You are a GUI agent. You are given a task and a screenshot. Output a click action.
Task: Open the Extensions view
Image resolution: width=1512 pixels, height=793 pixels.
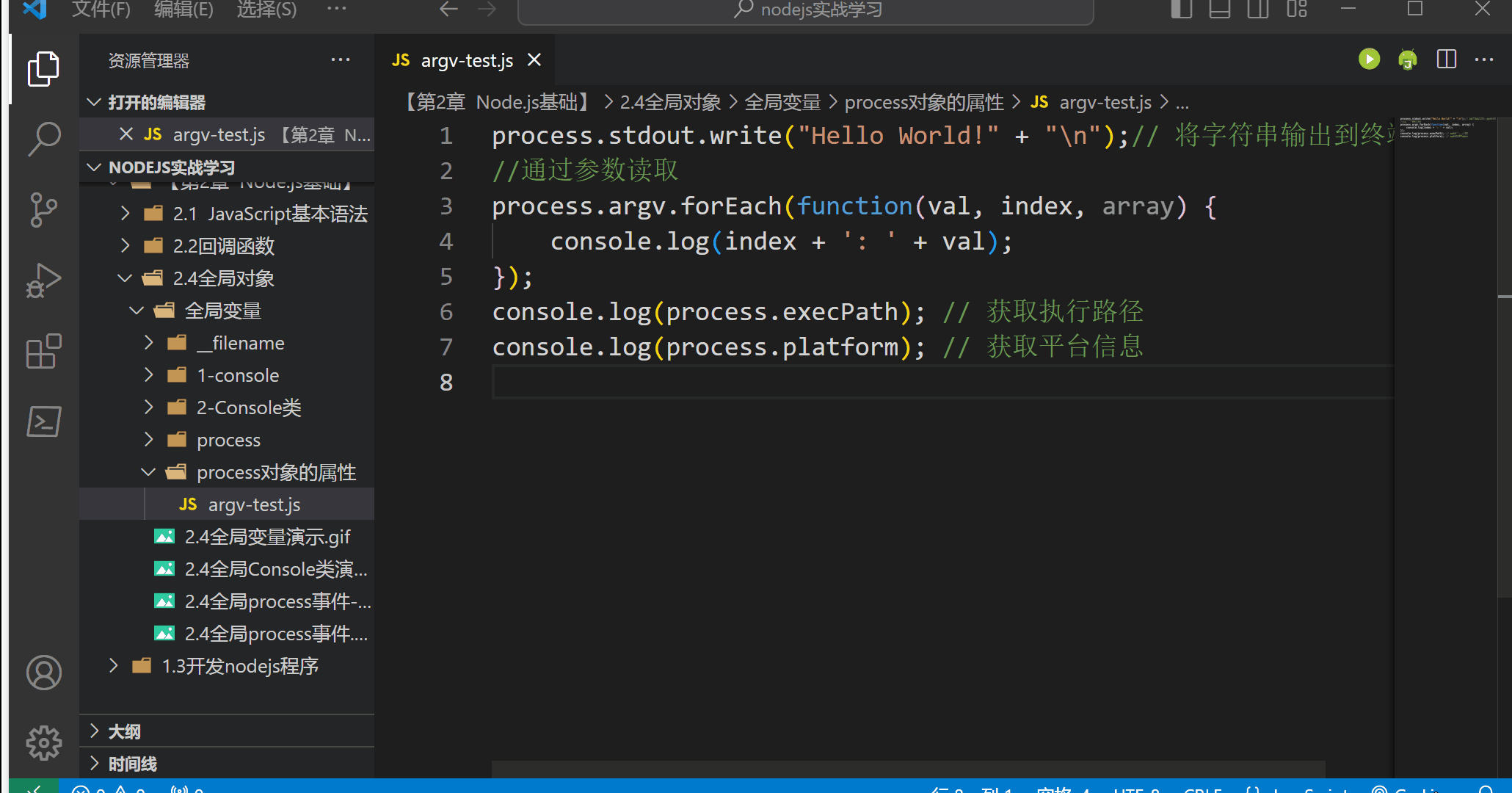(43, 351)
